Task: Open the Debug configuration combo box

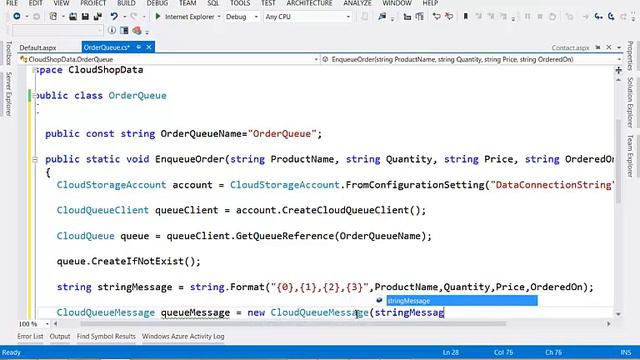Action: click(x=242, y=17)
